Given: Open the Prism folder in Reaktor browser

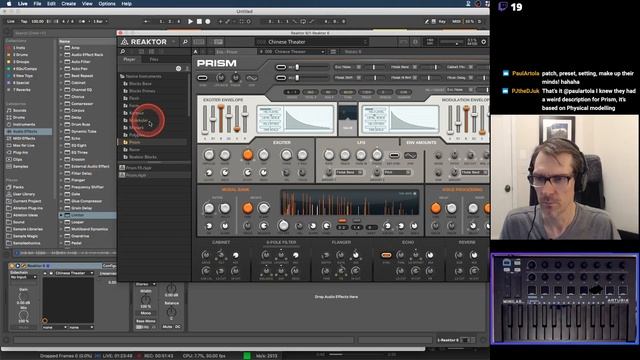Looking at the screenshot, I should (135, 142).
